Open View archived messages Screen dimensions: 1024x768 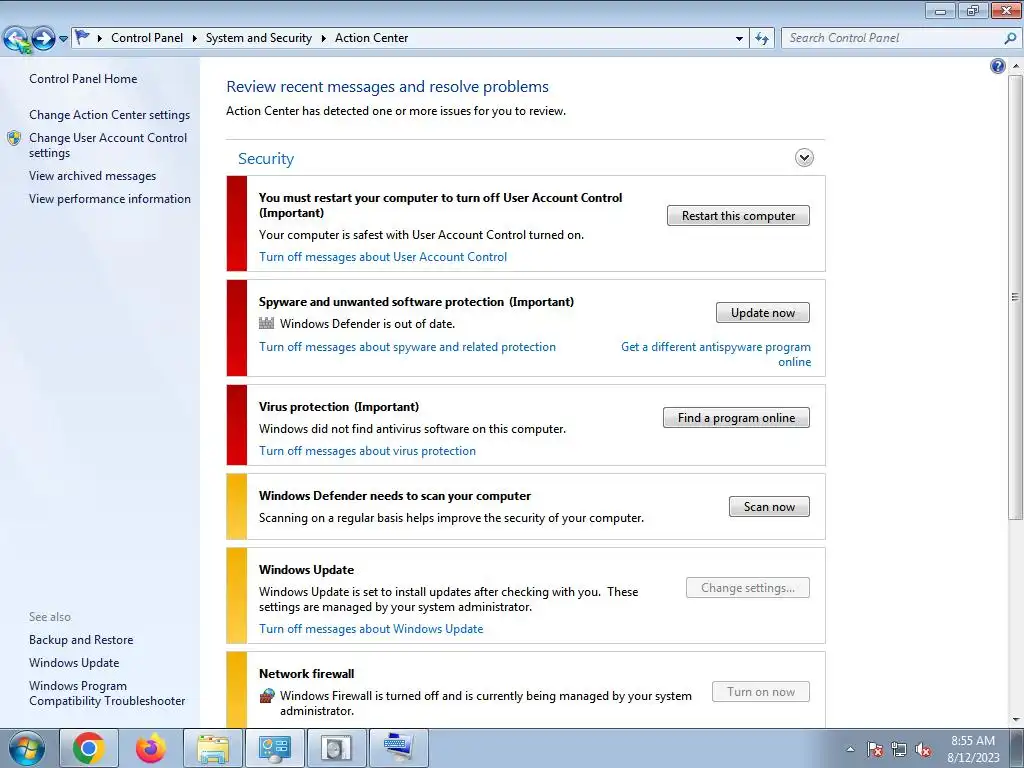pos(93,176)
